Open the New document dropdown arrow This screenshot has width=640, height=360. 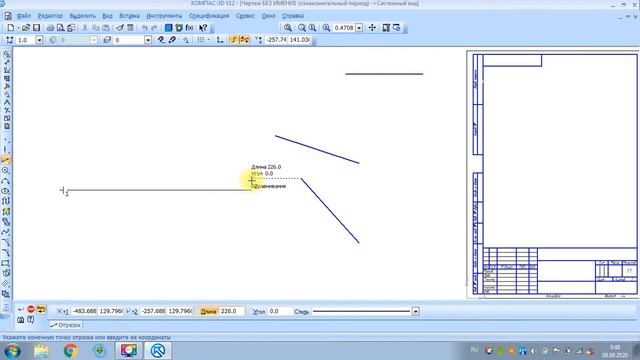point(18,28)
